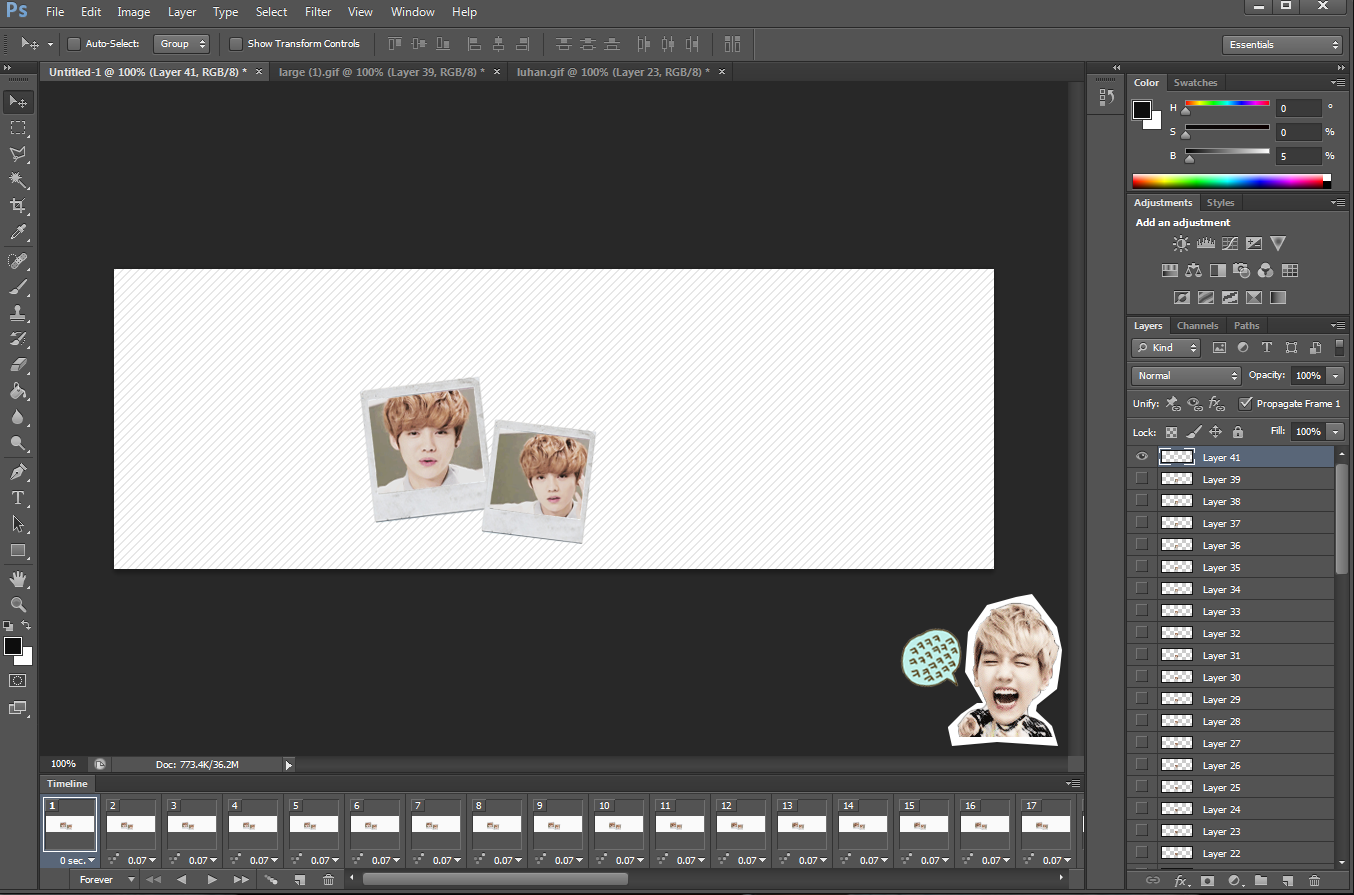Click the color spectrum ramp bar
The width and height of the screenshot is (1354, 895).
(1231, 181)
